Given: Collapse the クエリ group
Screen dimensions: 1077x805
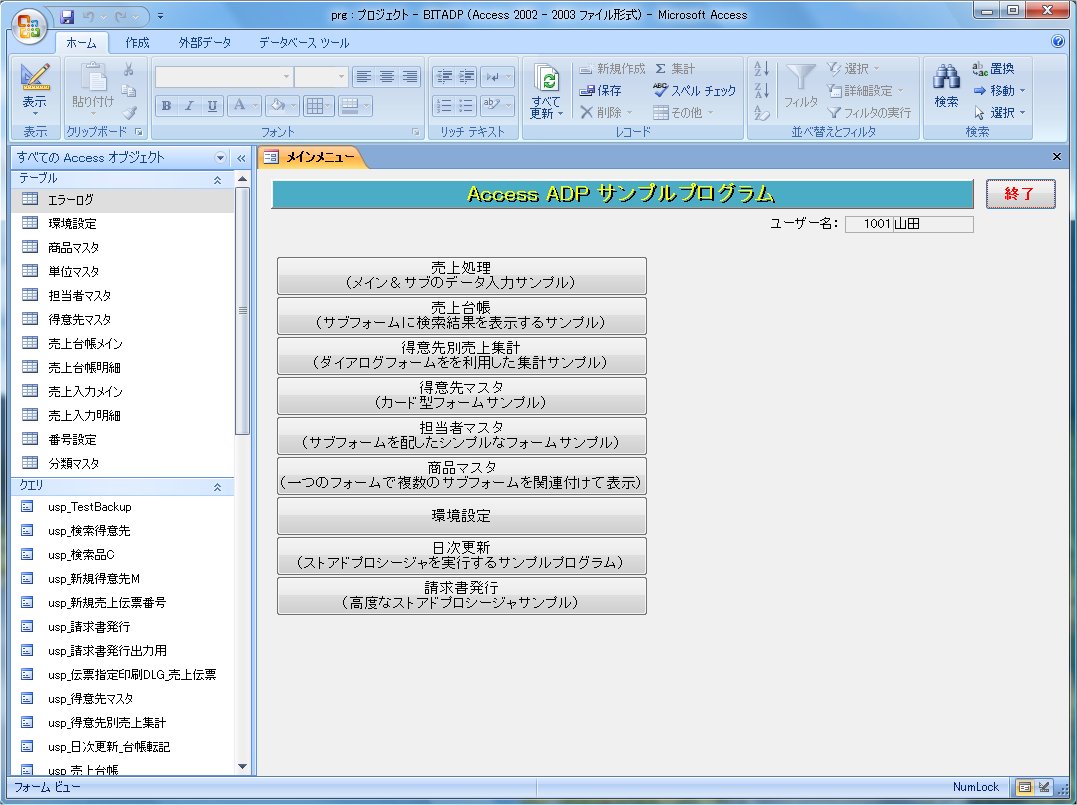Looking at the screenshot, I should (217, 487).
